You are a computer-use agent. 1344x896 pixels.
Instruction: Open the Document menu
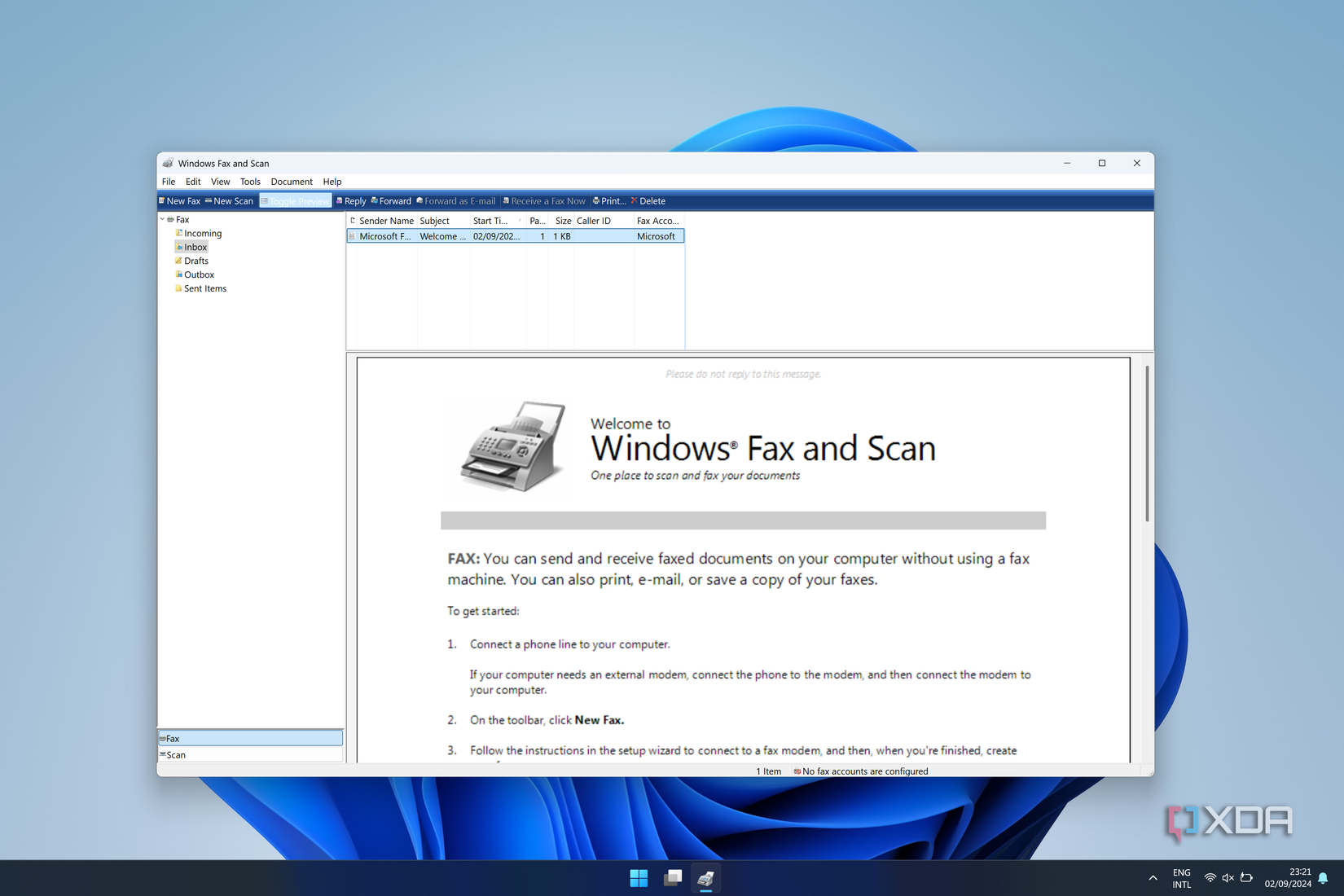pyautogui.click(x=292, y=182)
